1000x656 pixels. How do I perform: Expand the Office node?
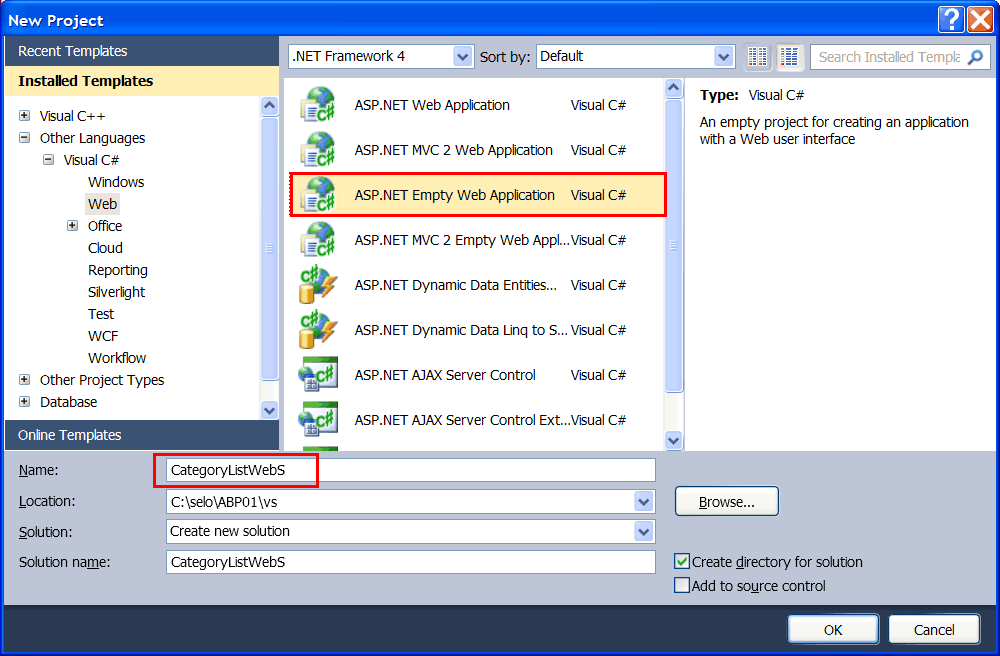point(73,226)
